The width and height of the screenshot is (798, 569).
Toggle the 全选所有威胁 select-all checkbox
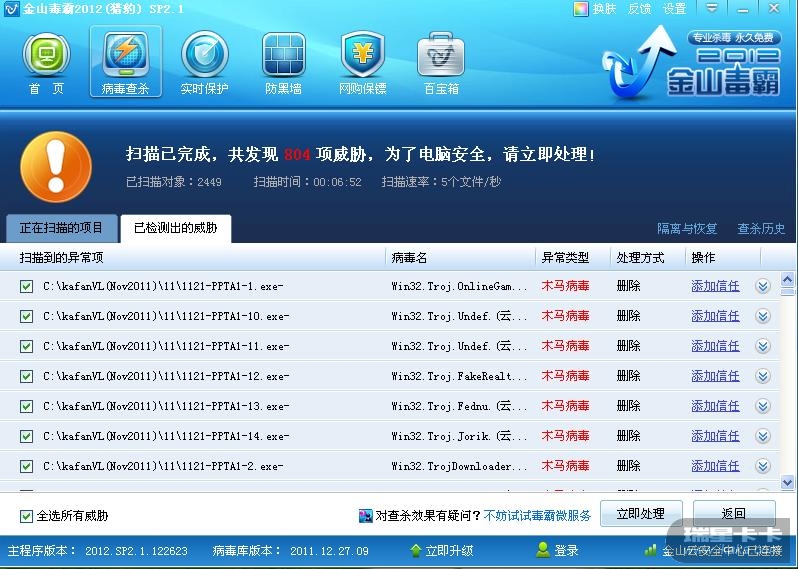tap(26, 517)
